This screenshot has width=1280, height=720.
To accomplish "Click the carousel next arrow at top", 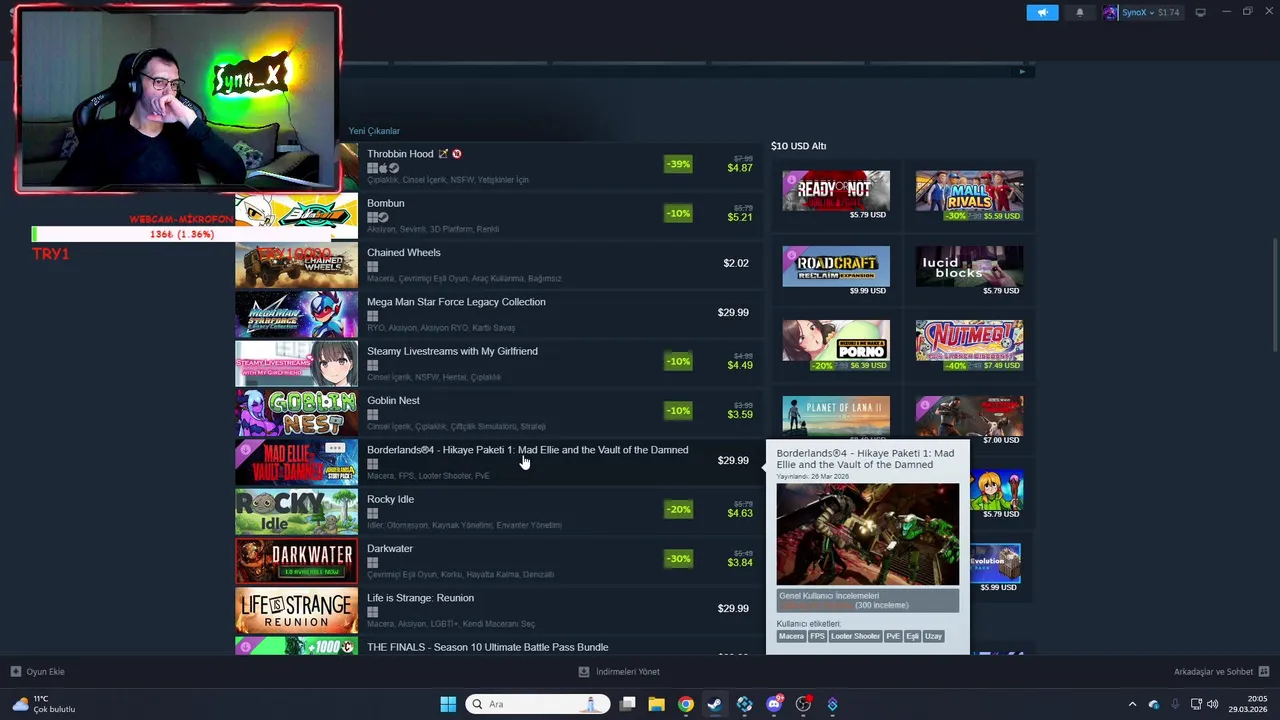I will pyautogui.click(x=1022, y=71).
